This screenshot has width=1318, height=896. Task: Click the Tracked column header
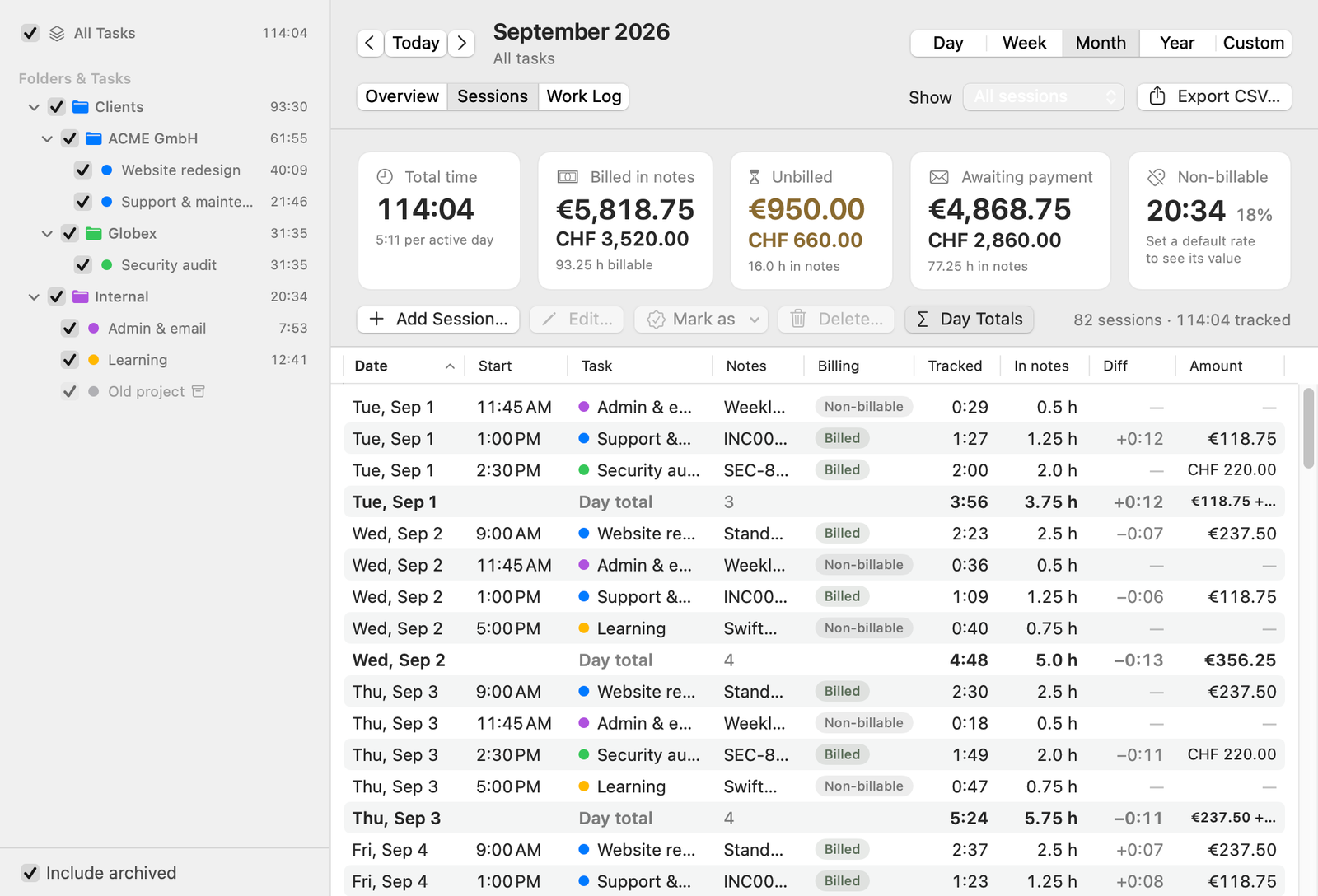click(955, 366)
